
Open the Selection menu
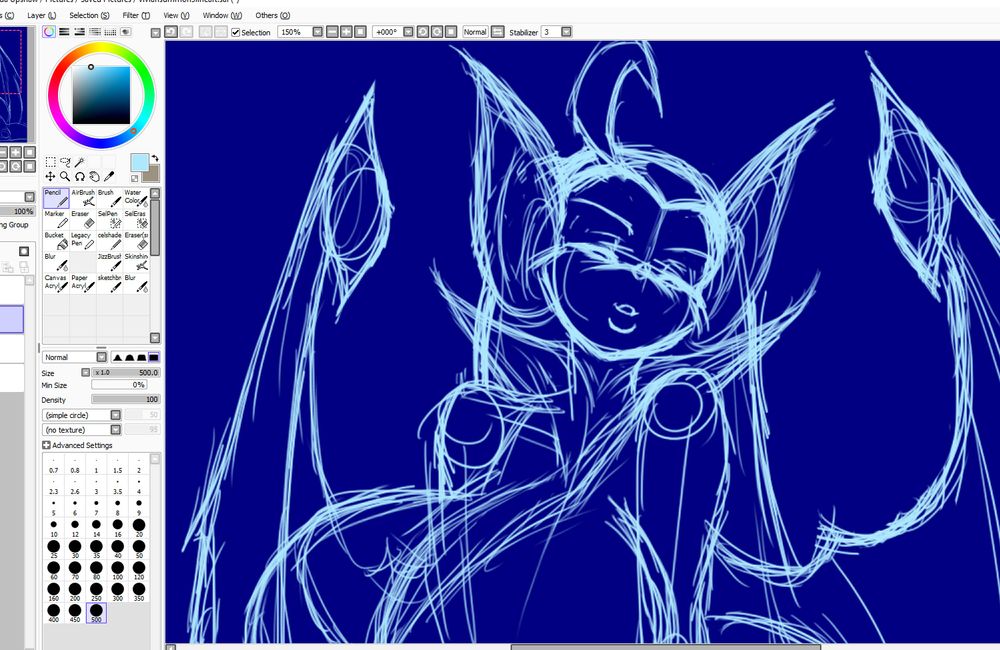89,15
